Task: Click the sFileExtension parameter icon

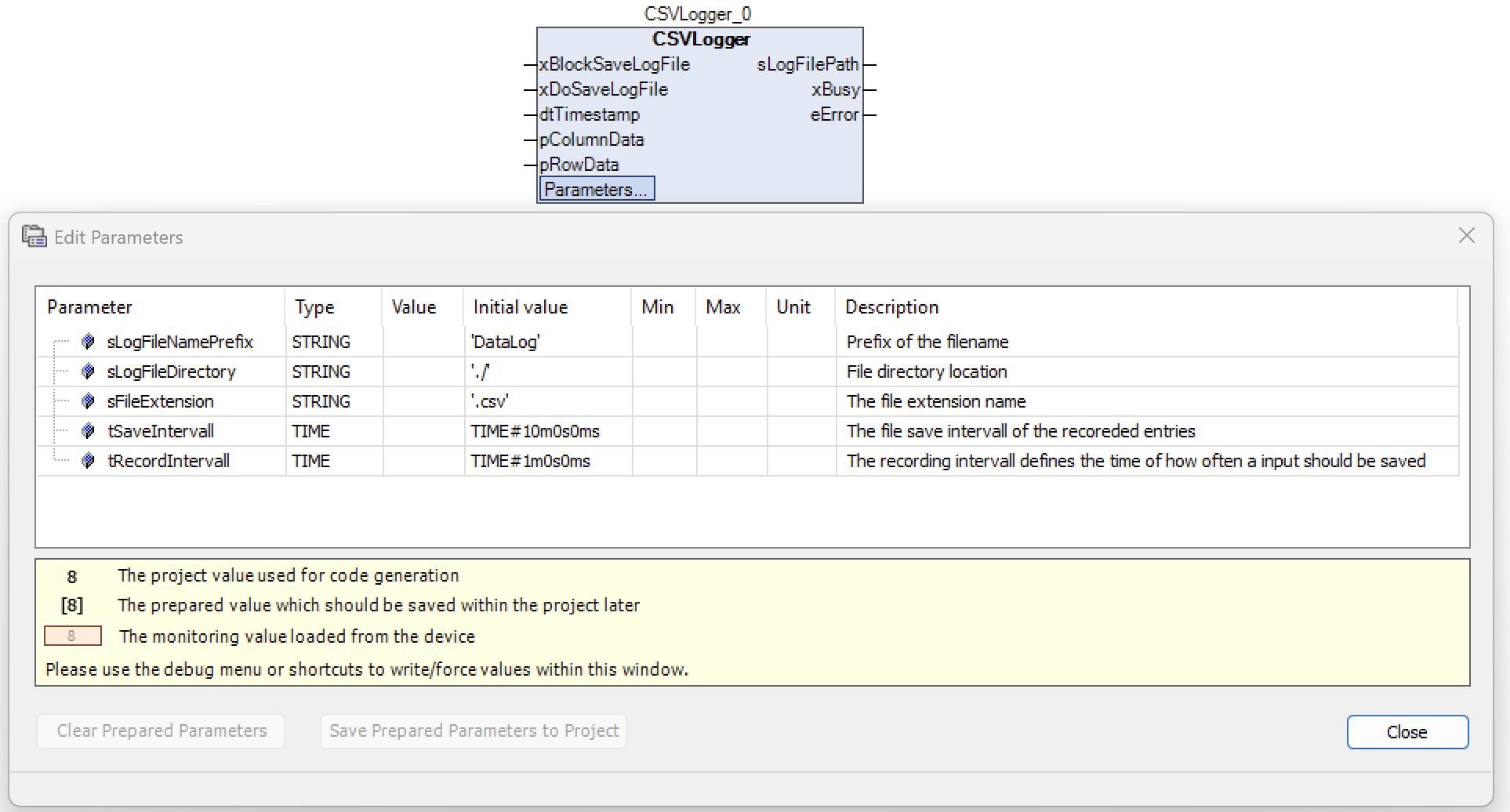Action: (x=88, y=401)
